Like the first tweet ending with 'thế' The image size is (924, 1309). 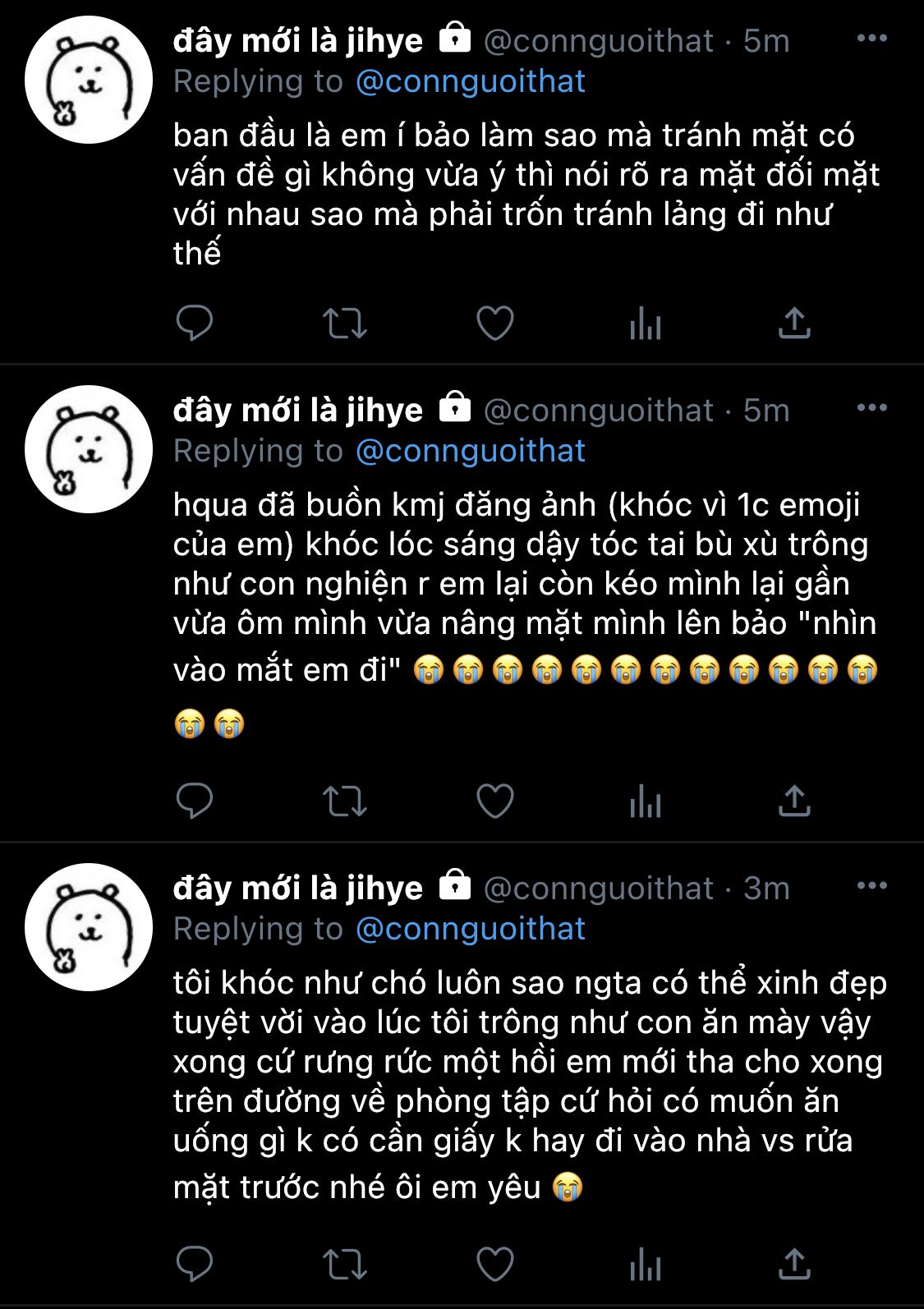click(x=495, y=323)
